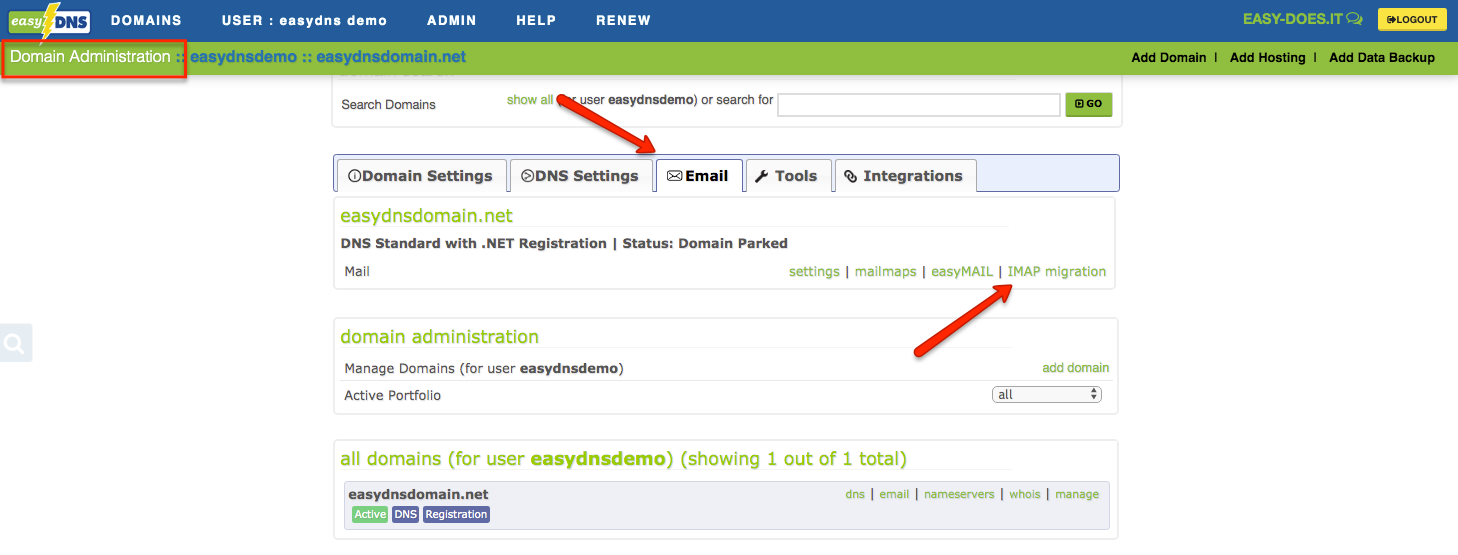Click the chat bubble icon beside EASY-DOES.IT

click(1354, 19)
